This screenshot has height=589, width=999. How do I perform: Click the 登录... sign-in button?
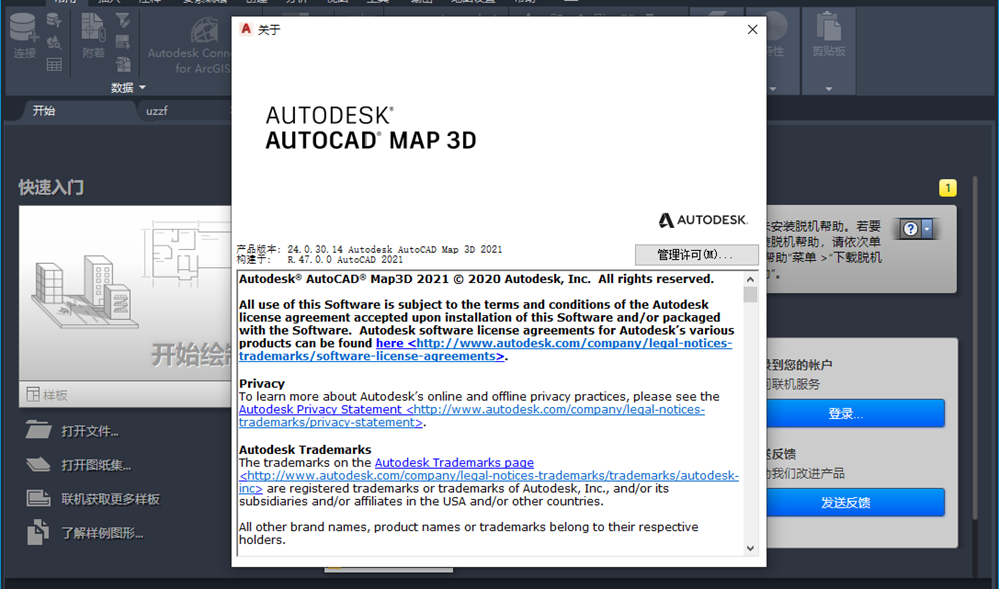pos(854,413)
